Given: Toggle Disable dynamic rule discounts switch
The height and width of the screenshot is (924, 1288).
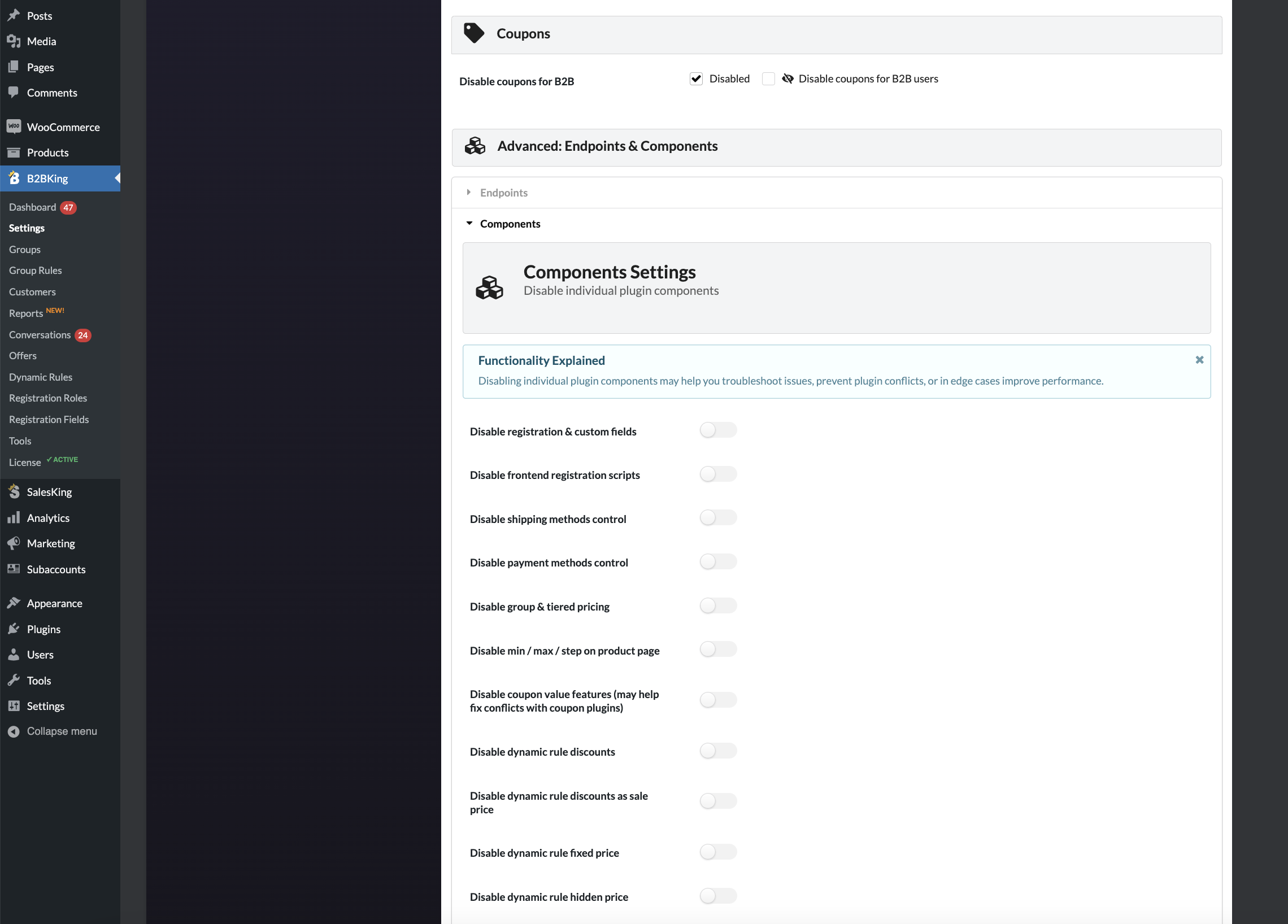Looking at the screenshot, I should tap(718, 751).
